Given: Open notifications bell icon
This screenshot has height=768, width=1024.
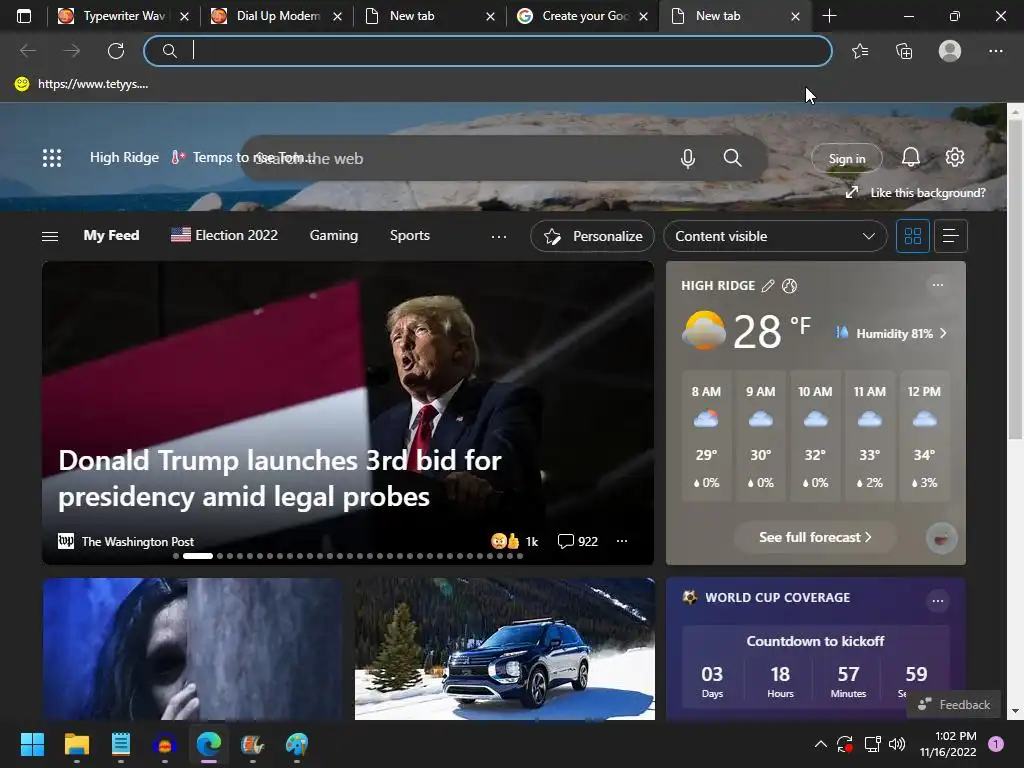Looking at the screenshot, I should pos(911,157).
